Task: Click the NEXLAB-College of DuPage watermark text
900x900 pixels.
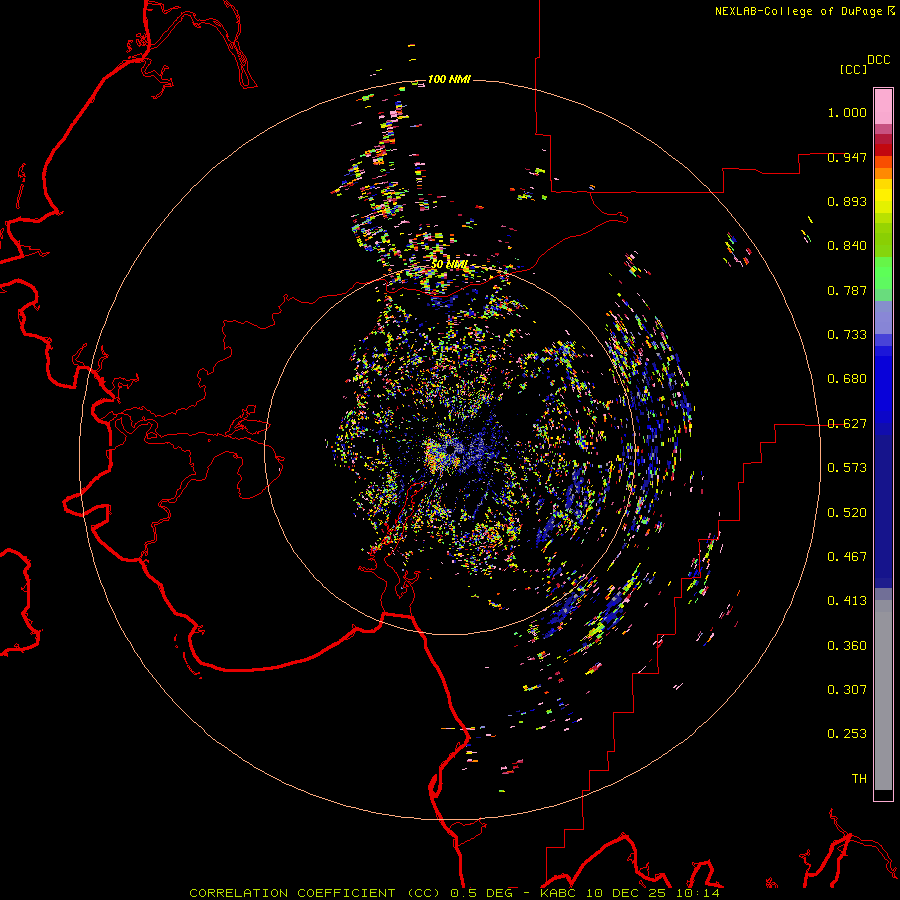Action: [x=798, y=11]
